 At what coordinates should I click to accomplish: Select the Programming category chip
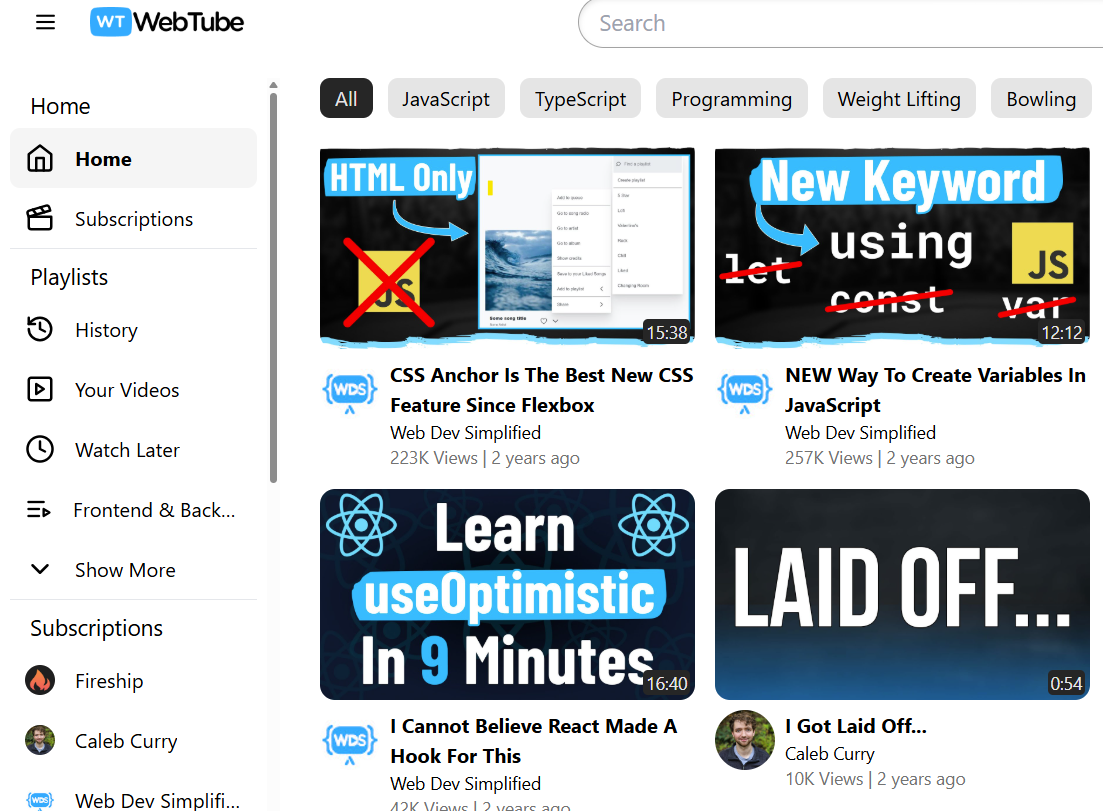[x=732, y=98]
